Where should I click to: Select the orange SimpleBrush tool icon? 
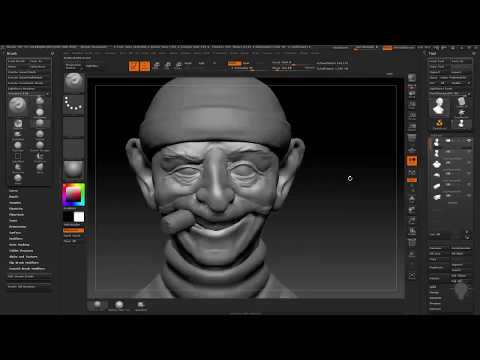click(439, 124)
